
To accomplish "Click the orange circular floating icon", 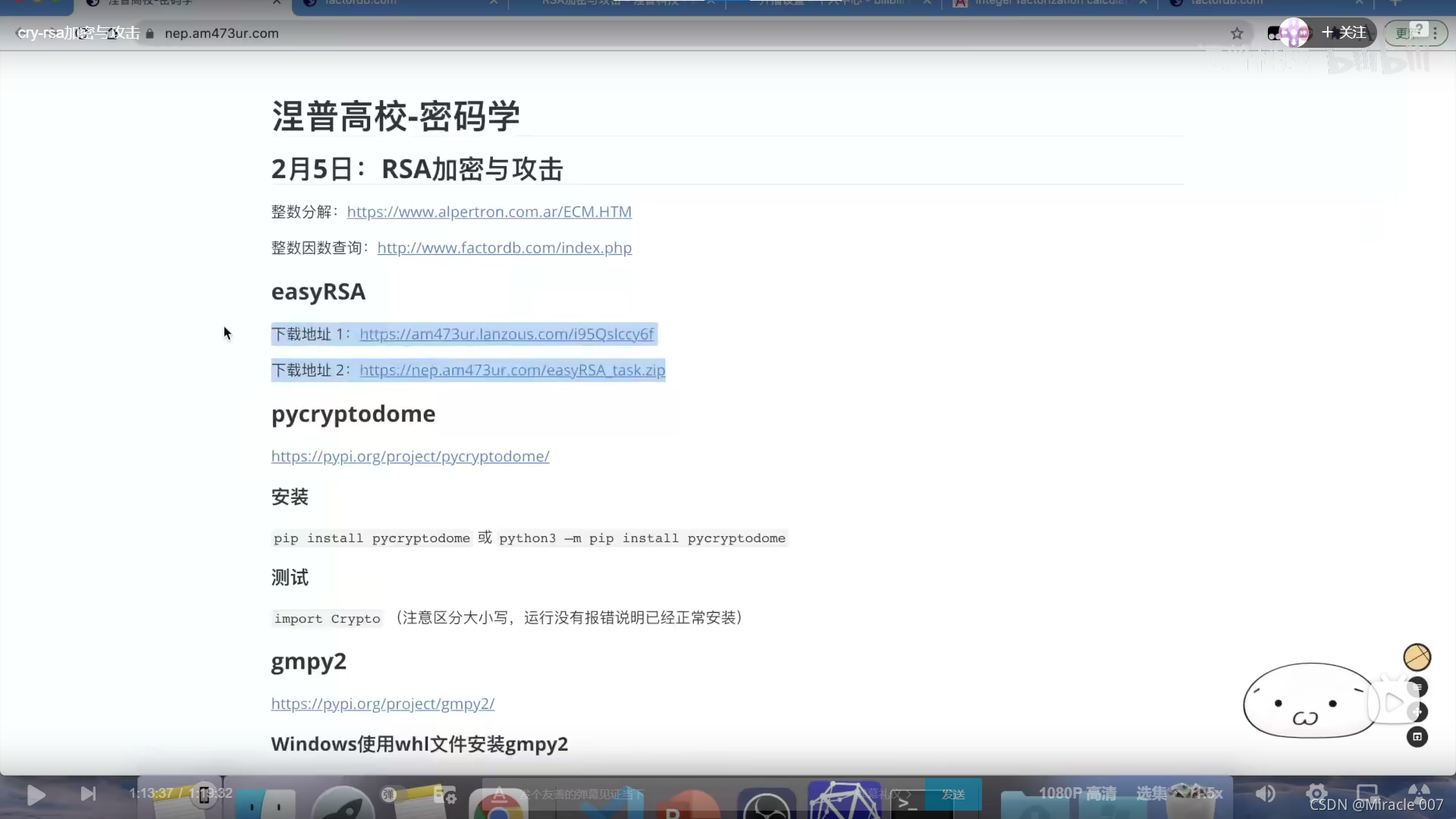I will pos(1417,657).
